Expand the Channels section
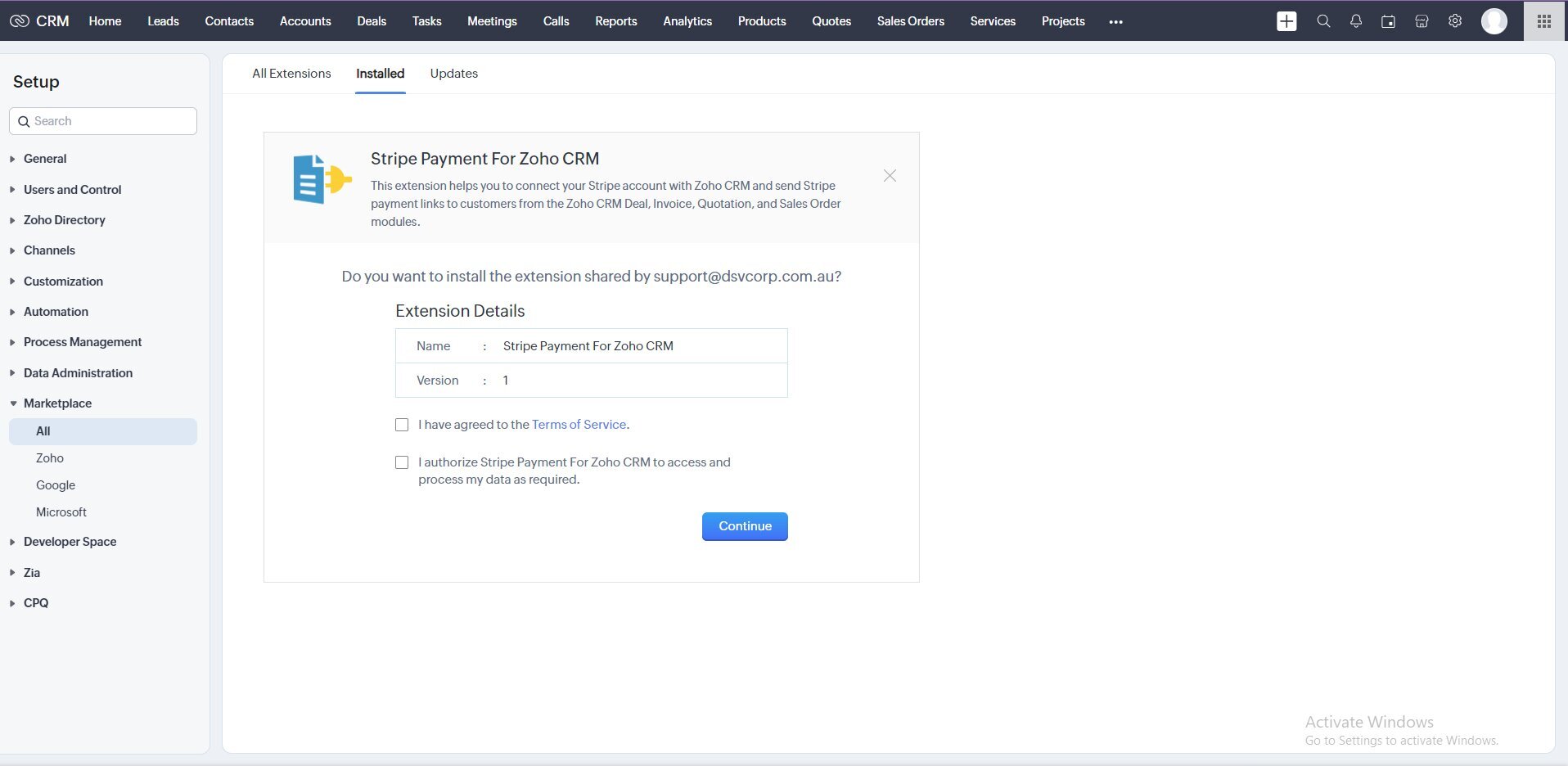This screenshot has width=1568, height=766. [x=49, y=250]
